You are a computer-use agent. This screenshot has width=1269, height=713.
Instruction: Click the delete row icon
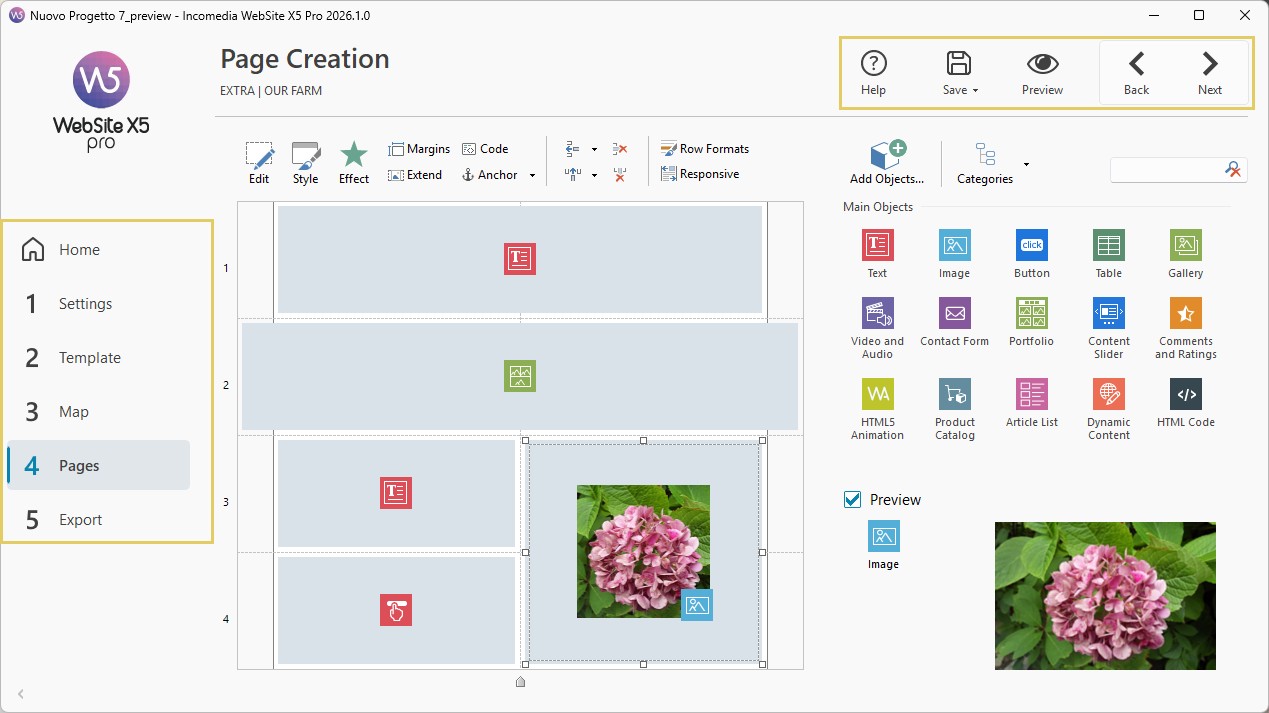tap(620, 149)
